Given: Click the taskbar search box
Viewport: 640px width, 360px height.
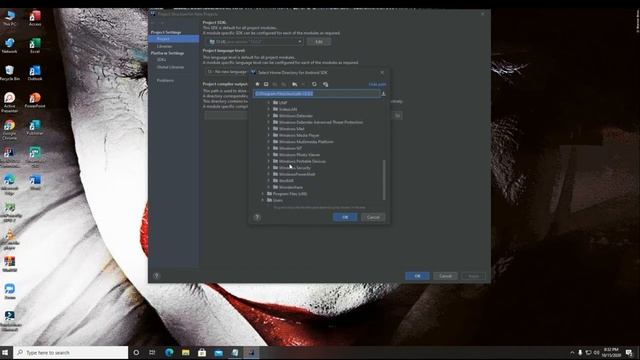Looking at the screenshot, I should point(71,352).
